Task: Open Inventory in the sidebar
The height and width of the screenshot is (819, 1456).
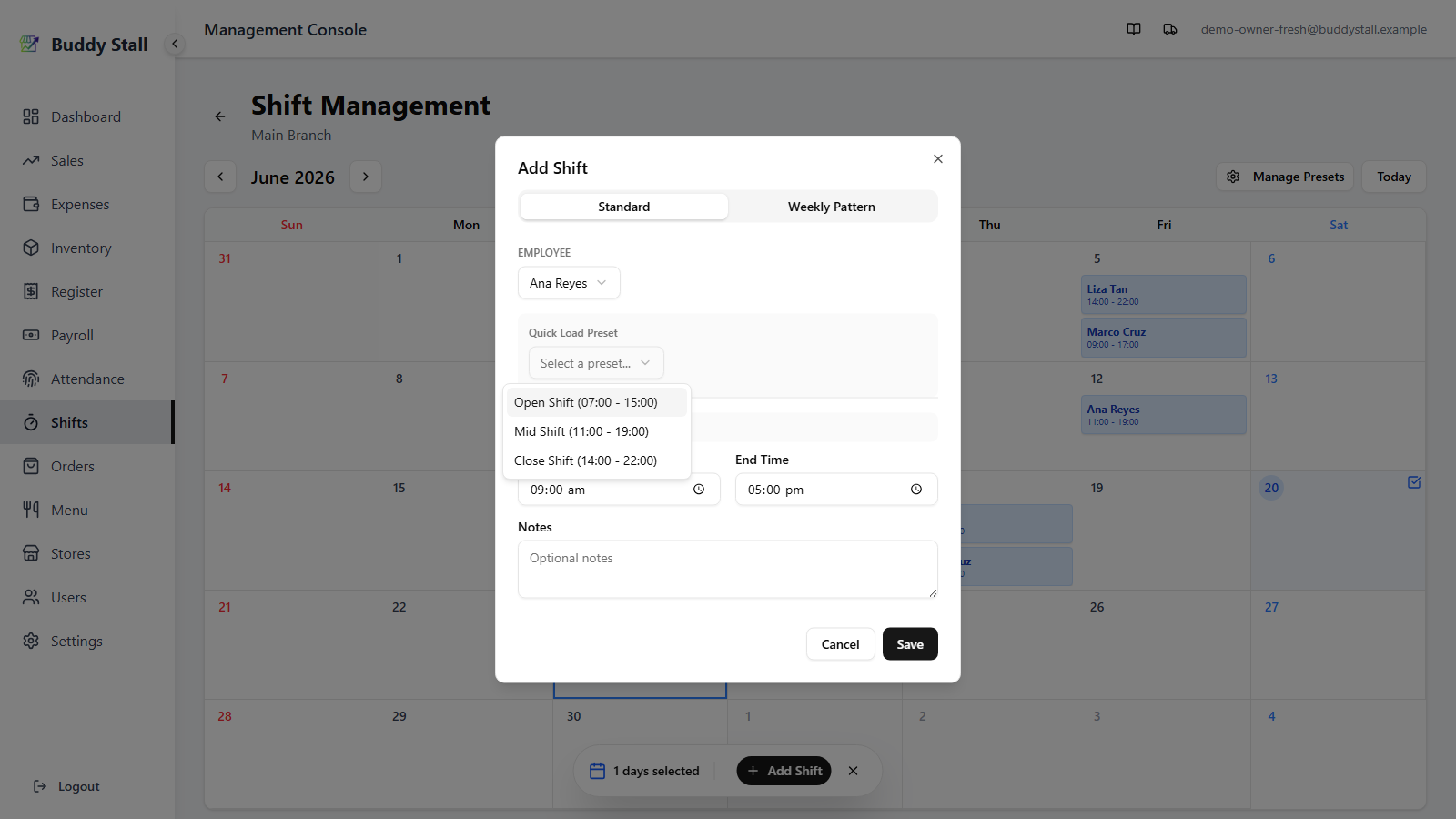Action: (86, 248)
